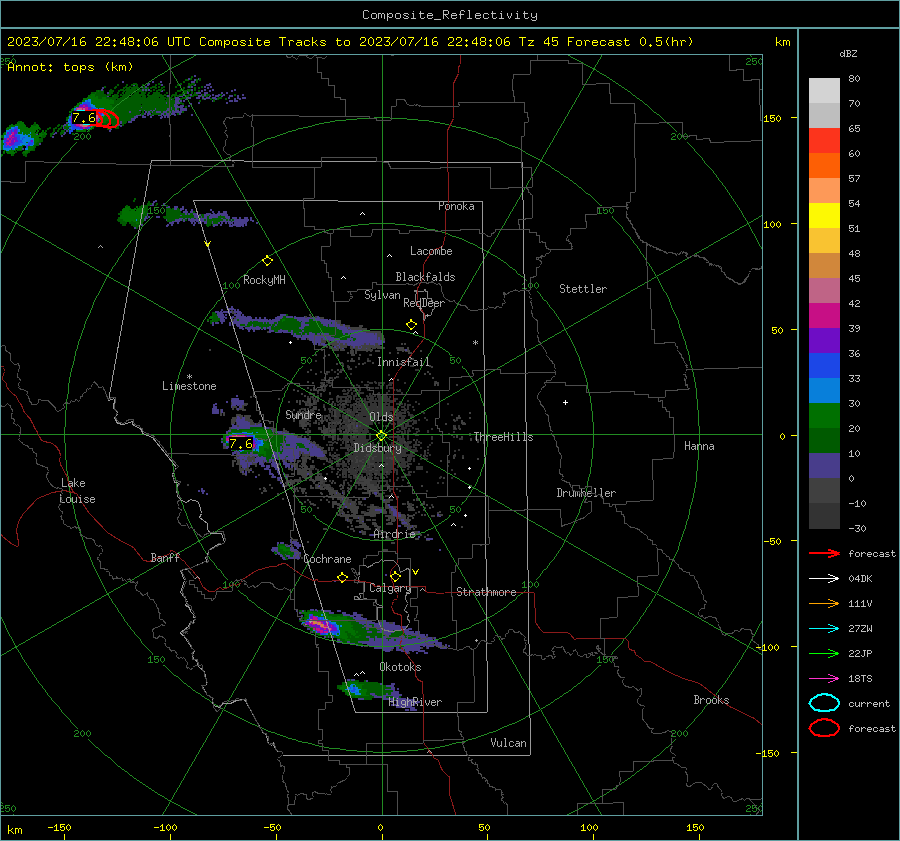Click the Stettler city label
This screenshot has width=900, height=841.
(583, 289)
